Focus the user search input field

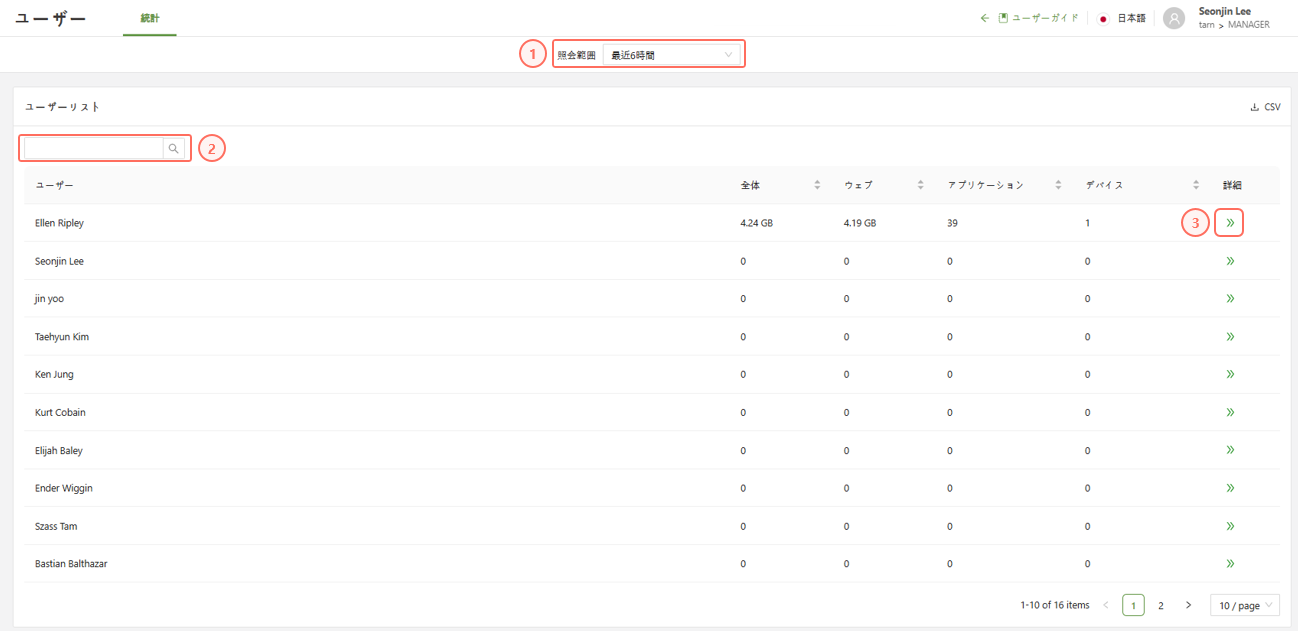click(x=93, y=149)
